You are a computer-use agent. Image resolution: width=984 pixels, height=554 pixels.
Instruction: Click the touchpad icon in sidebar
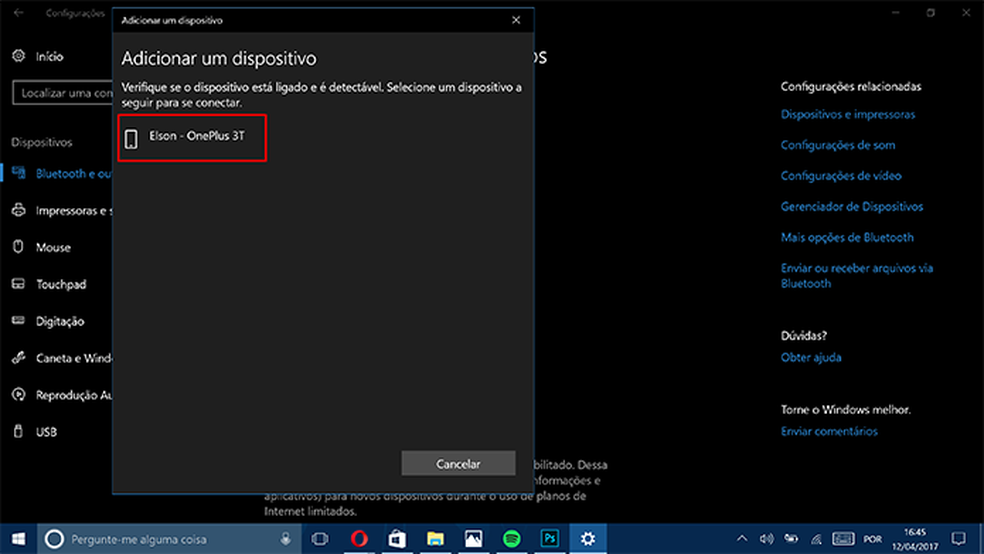pyautogui.click(x=18, y=284)
